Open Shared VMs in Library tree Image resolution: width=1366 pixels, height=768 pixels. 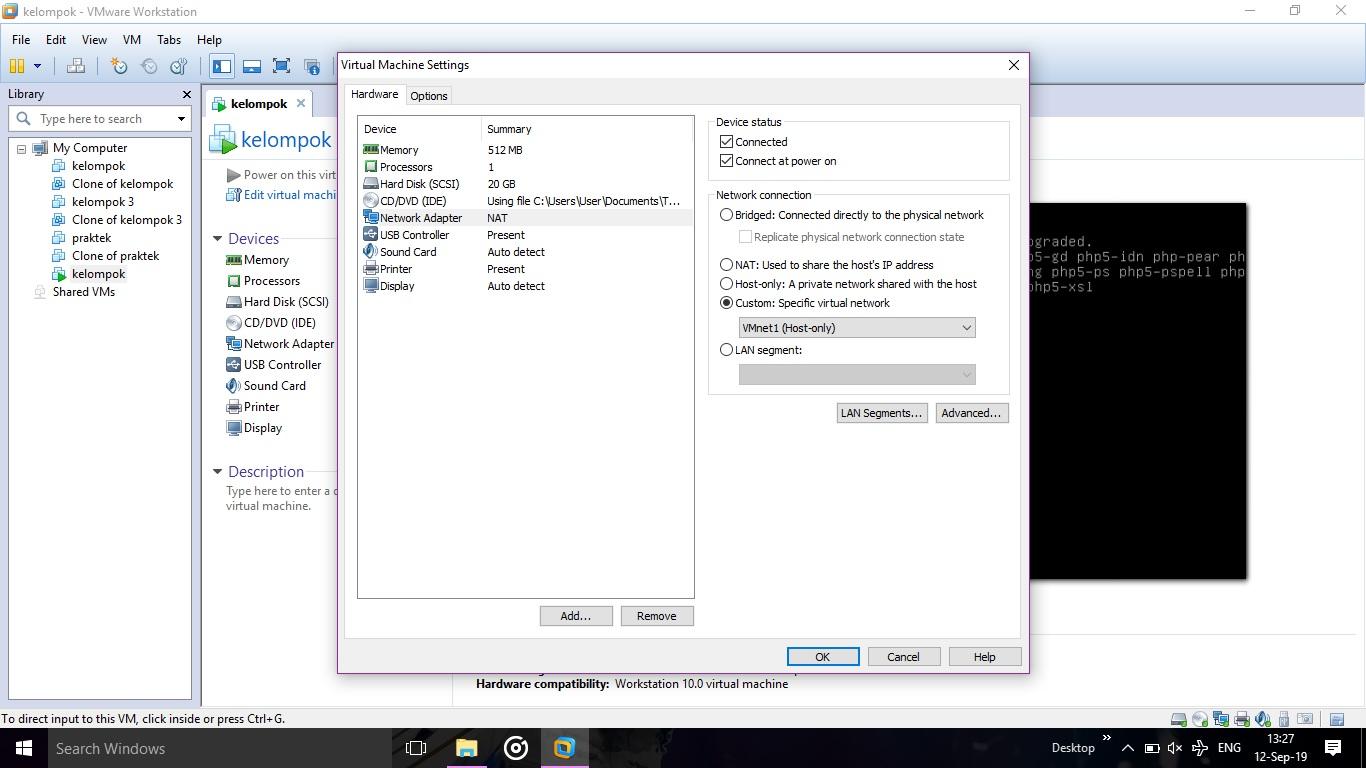[x=84, y=292]
